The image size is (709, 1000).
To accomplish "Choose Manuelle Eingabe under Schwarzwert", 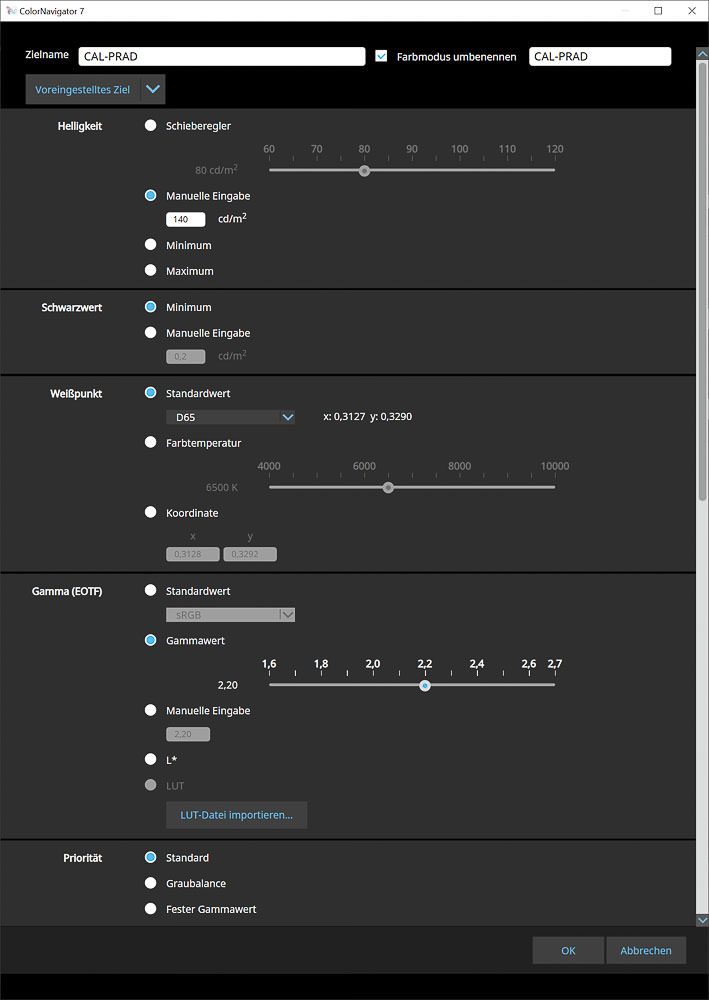I will click(151, 333).
